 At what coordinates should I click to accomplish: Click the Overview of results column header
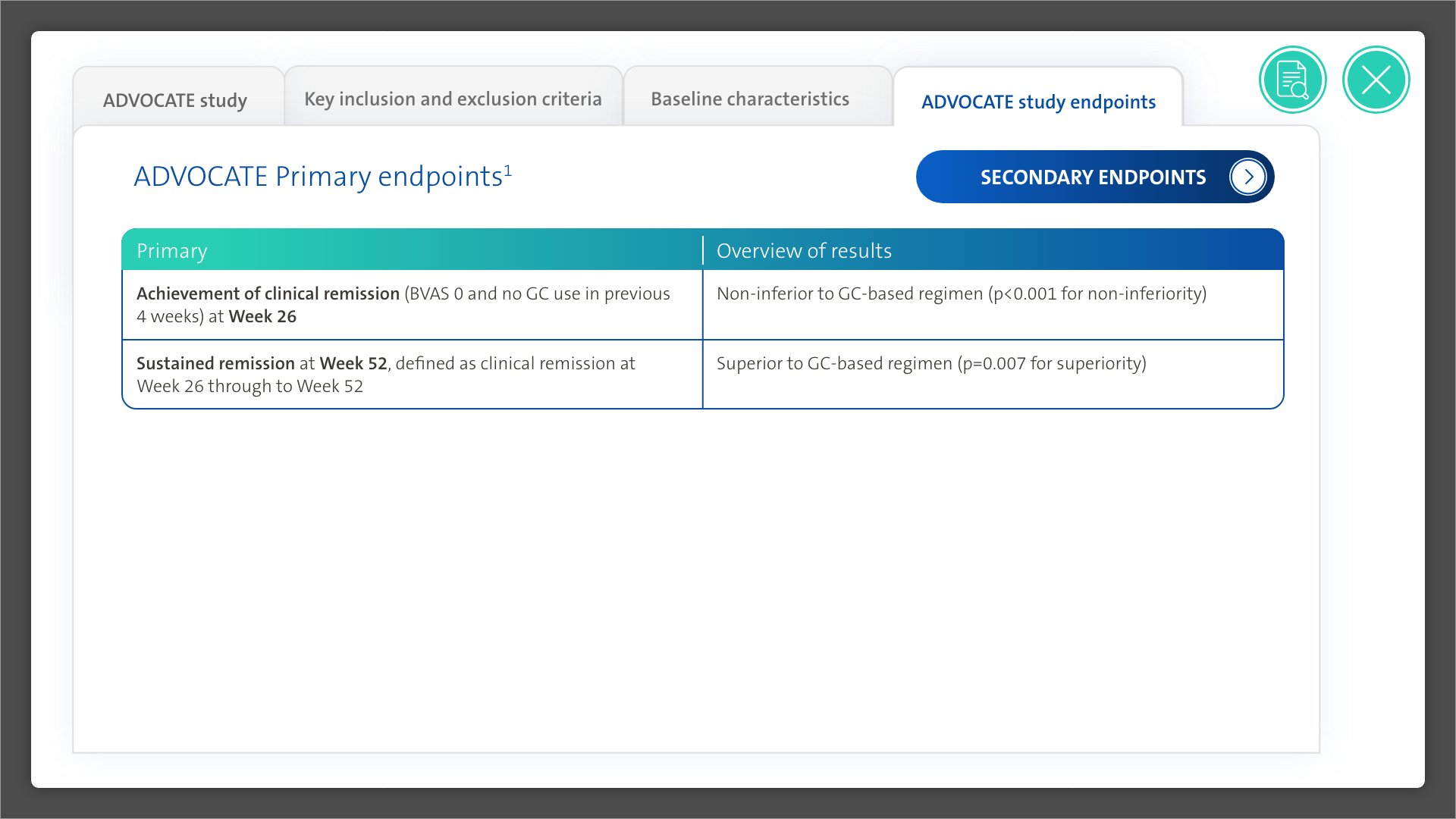(x=804, y=251)
